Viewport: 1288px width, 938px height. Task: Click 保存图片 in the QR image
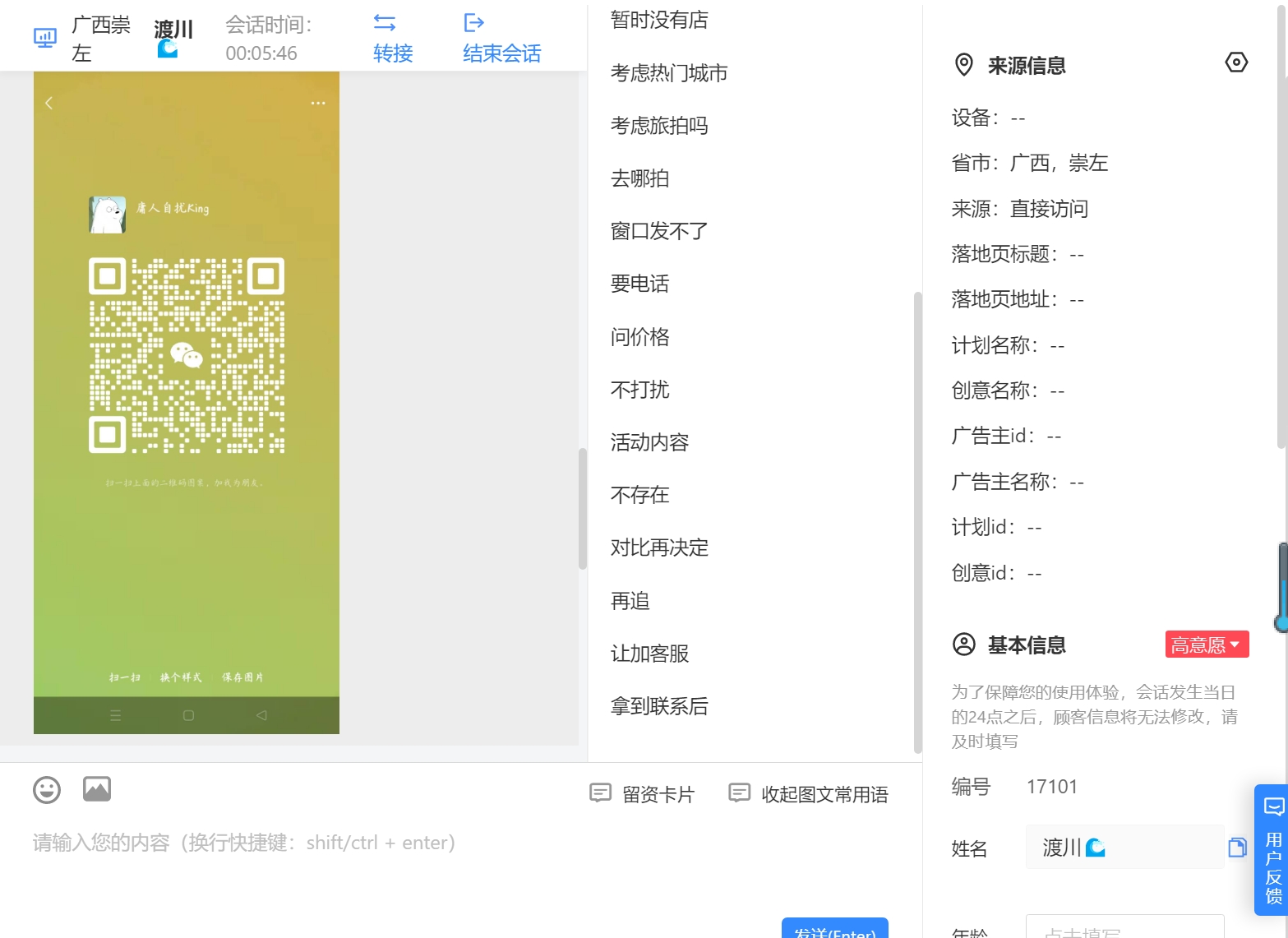[x=243, y=677]
